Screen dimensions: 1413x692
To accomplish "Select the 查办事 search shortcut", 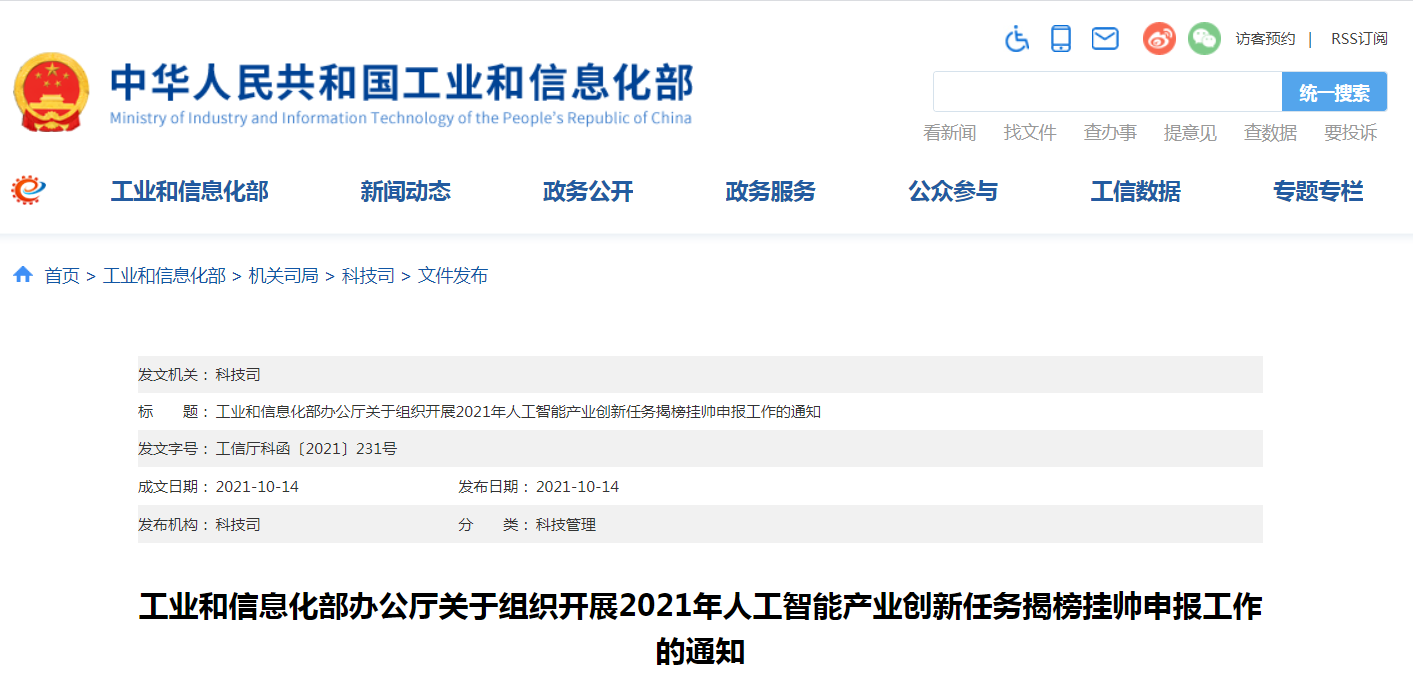I will (x=1110, y=132).
